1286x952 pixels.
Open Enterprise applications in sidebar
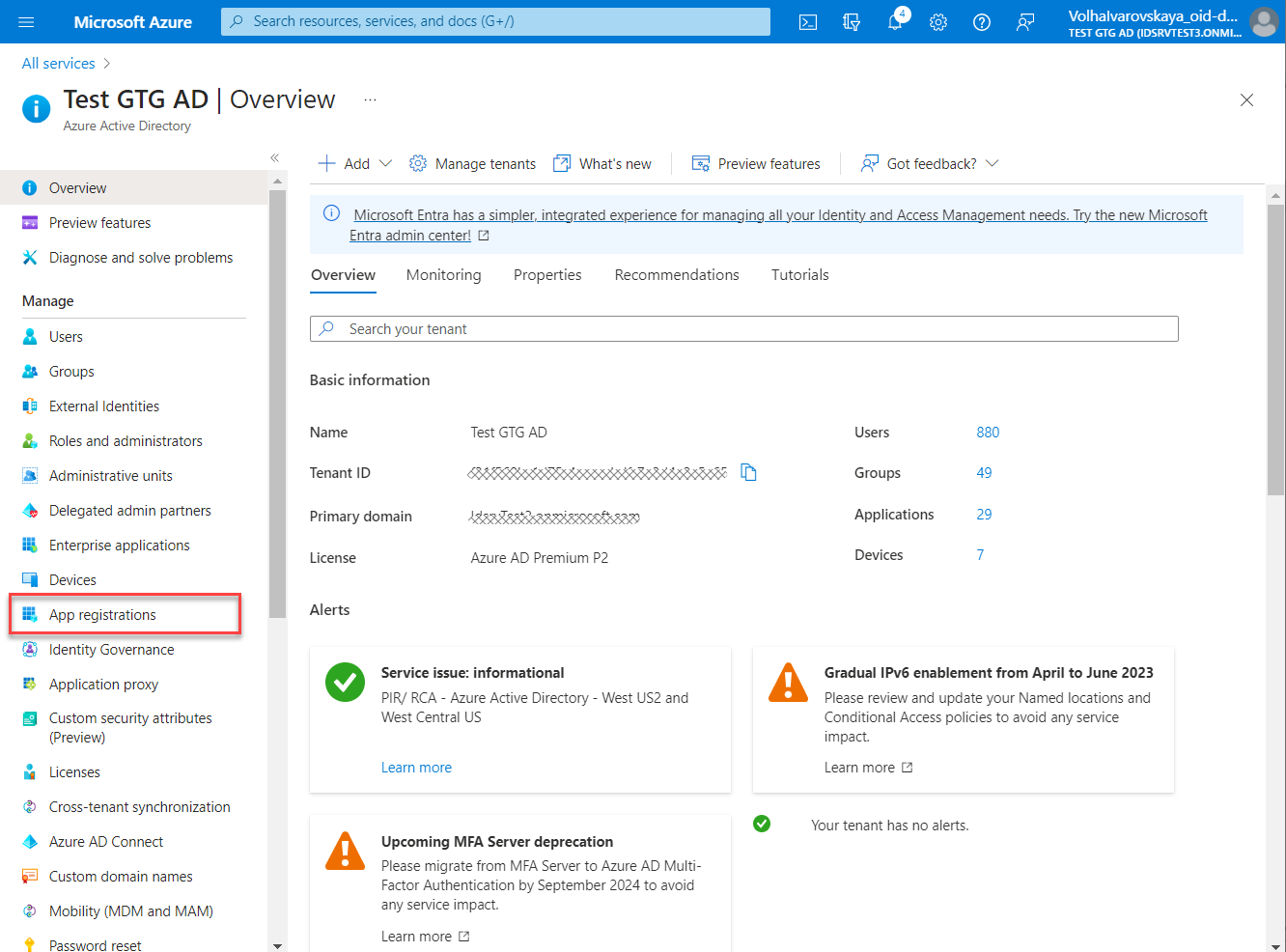[x=119, y=546]
